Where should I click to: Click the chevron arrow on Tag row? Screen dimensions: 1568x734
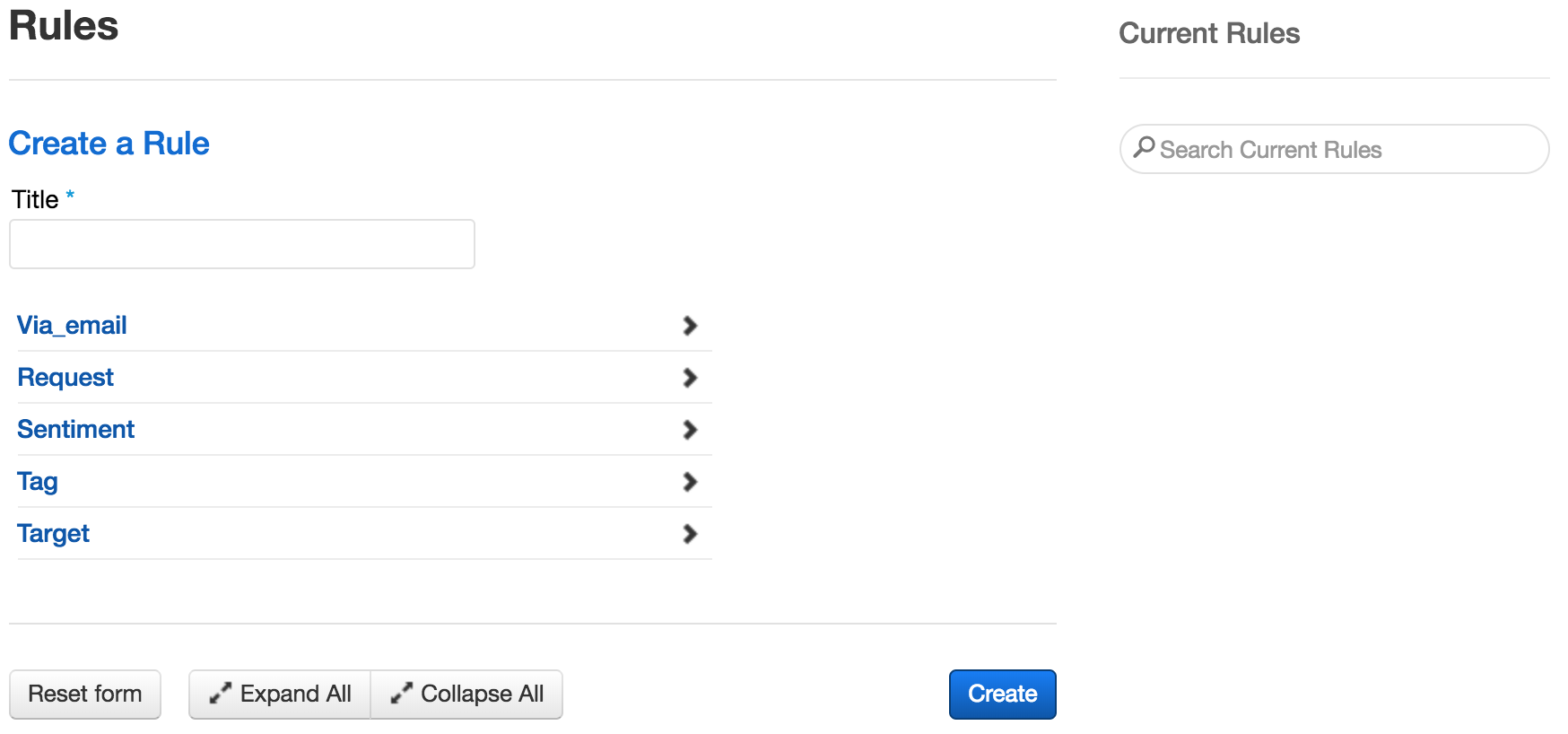(x=690, y=482)
